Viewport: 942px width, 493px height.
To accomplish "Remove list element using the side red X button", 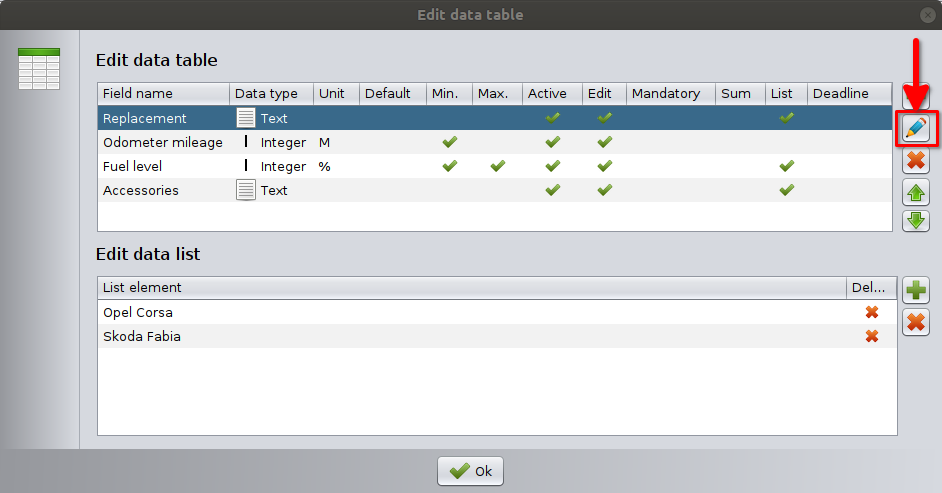I will tap(916, 322).
